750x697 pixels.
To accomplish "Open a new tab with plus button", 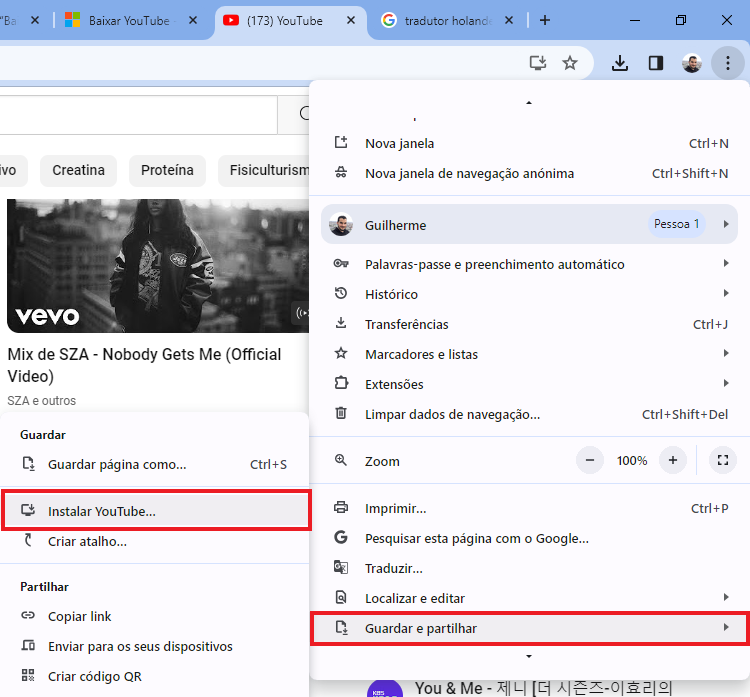I will pyautogui.click(x=545, y=20).
